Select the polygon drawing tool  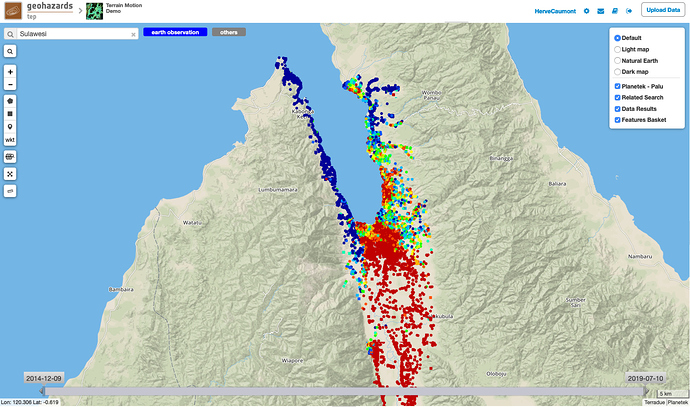[10, 101]
